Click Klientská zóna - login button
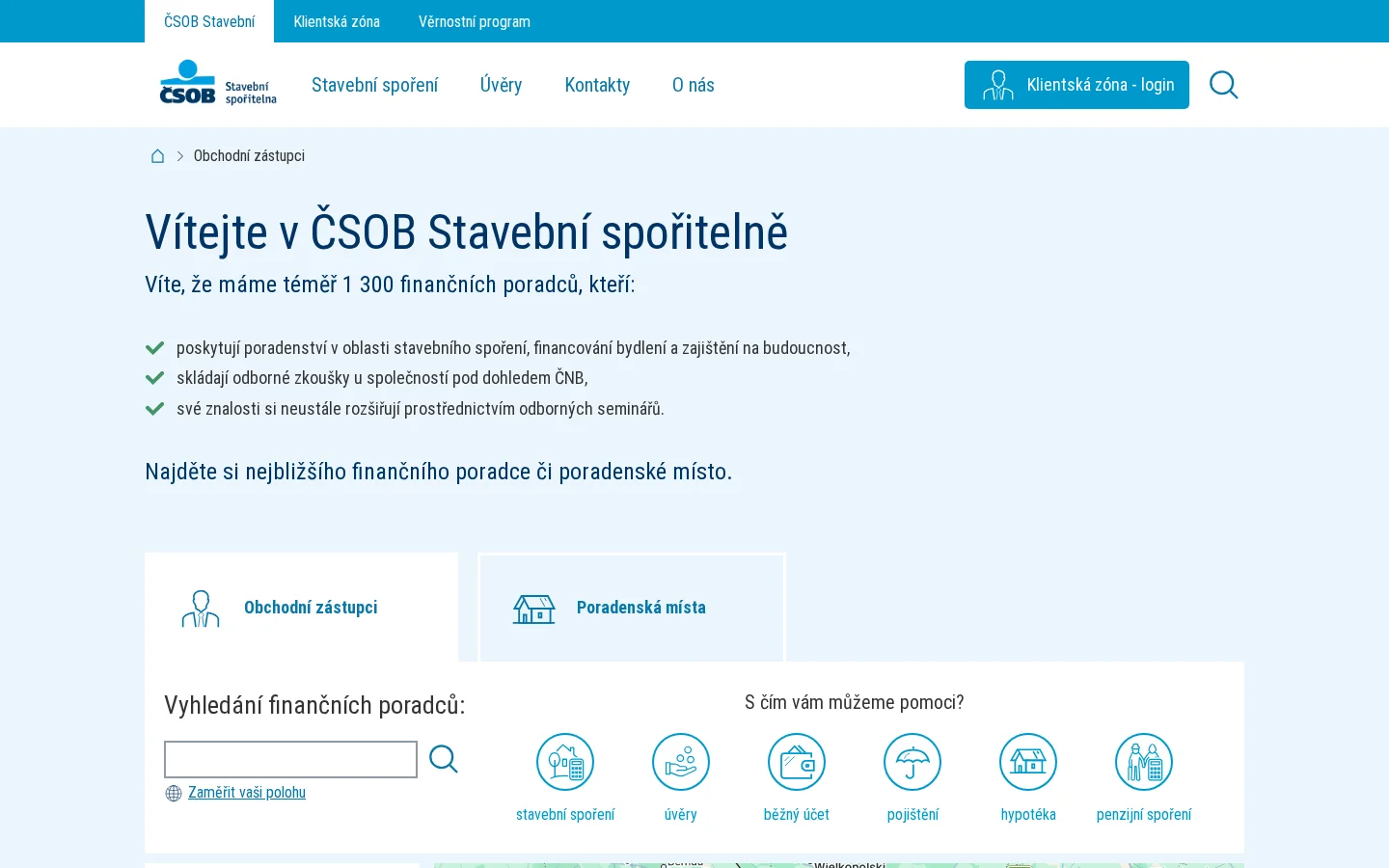Screen dimensions: 1389x868 1076,85
